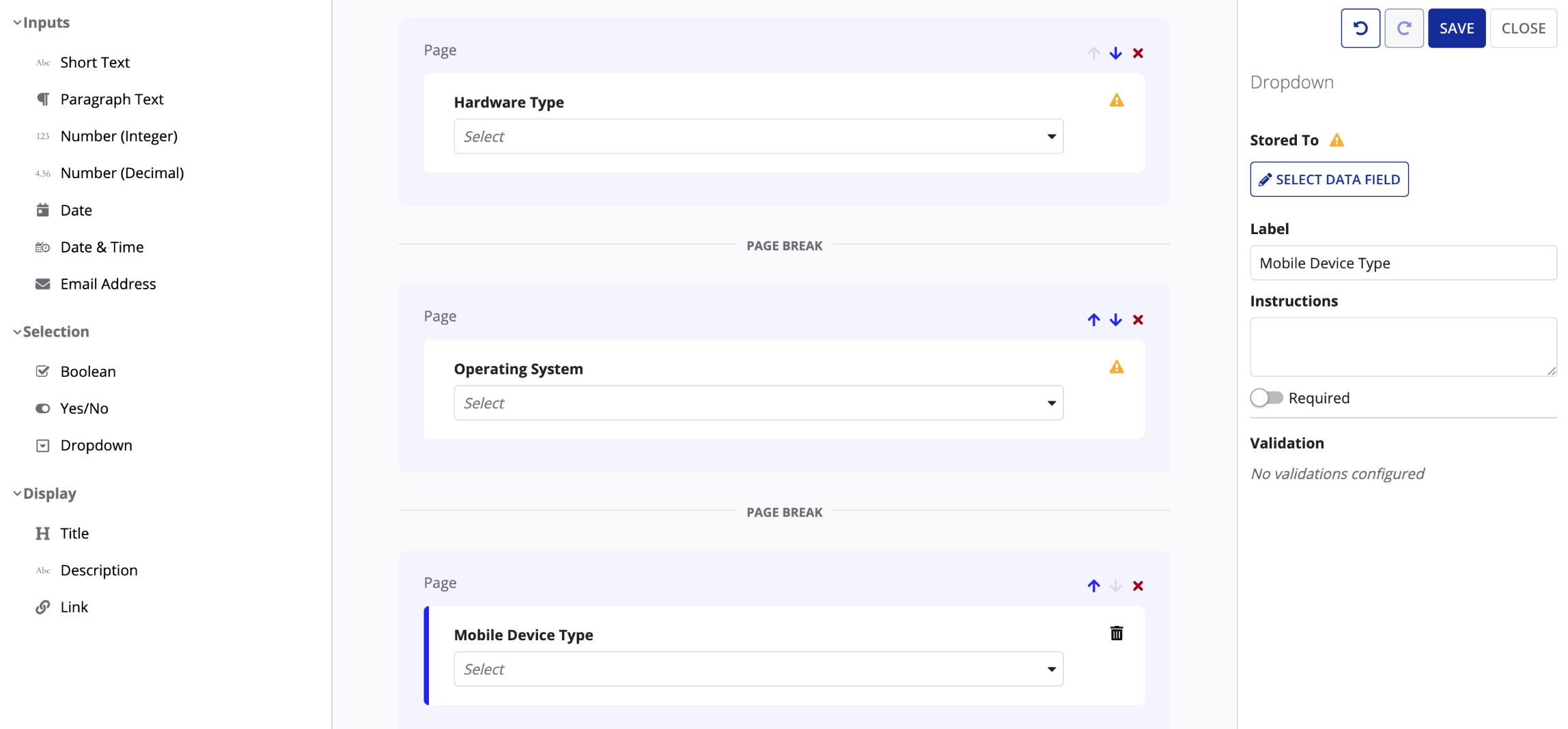
Task: Add a Number (Decimal) input
Action: [109, 173]
